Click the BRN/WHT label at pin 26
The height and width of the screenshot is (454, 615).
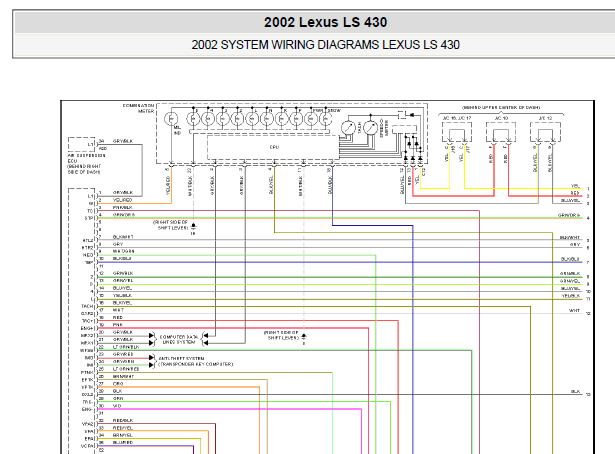[124, 376]
